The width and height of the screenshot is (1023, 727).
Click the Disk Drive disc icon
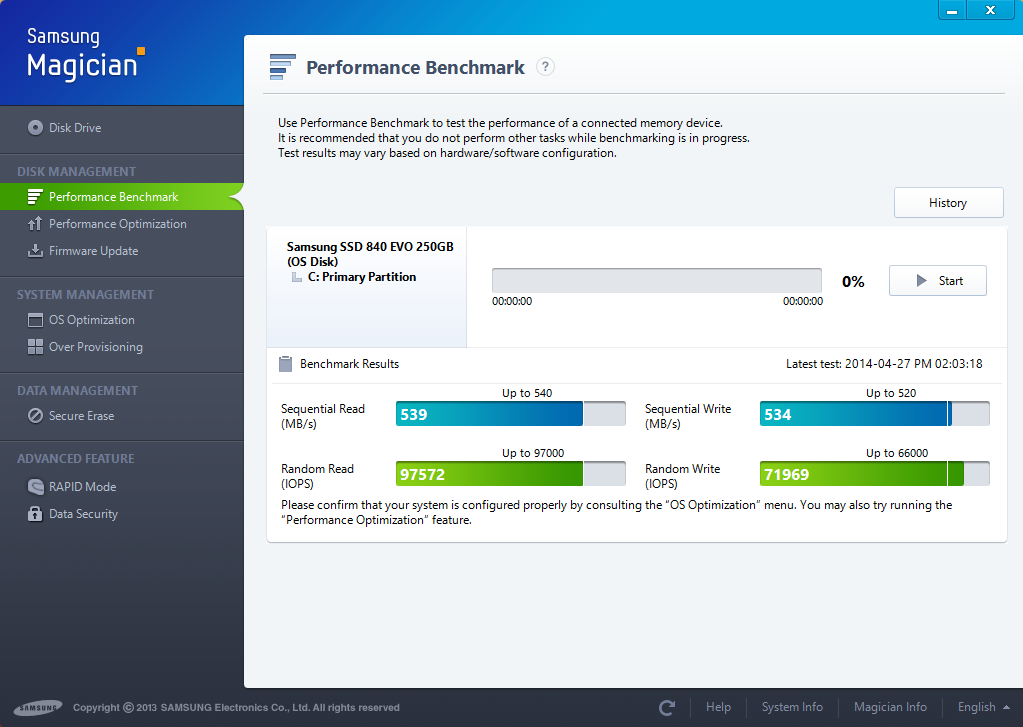point(35,127)
